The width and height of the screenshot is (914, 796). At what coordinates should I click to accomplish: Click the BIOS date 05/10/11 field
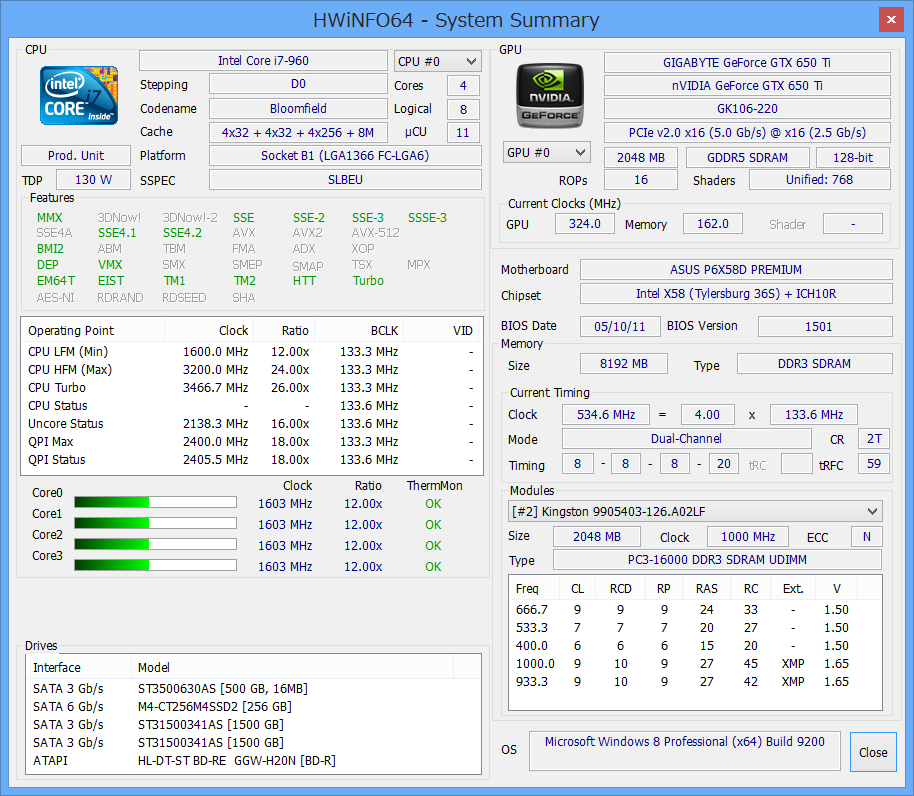point(620,326)
